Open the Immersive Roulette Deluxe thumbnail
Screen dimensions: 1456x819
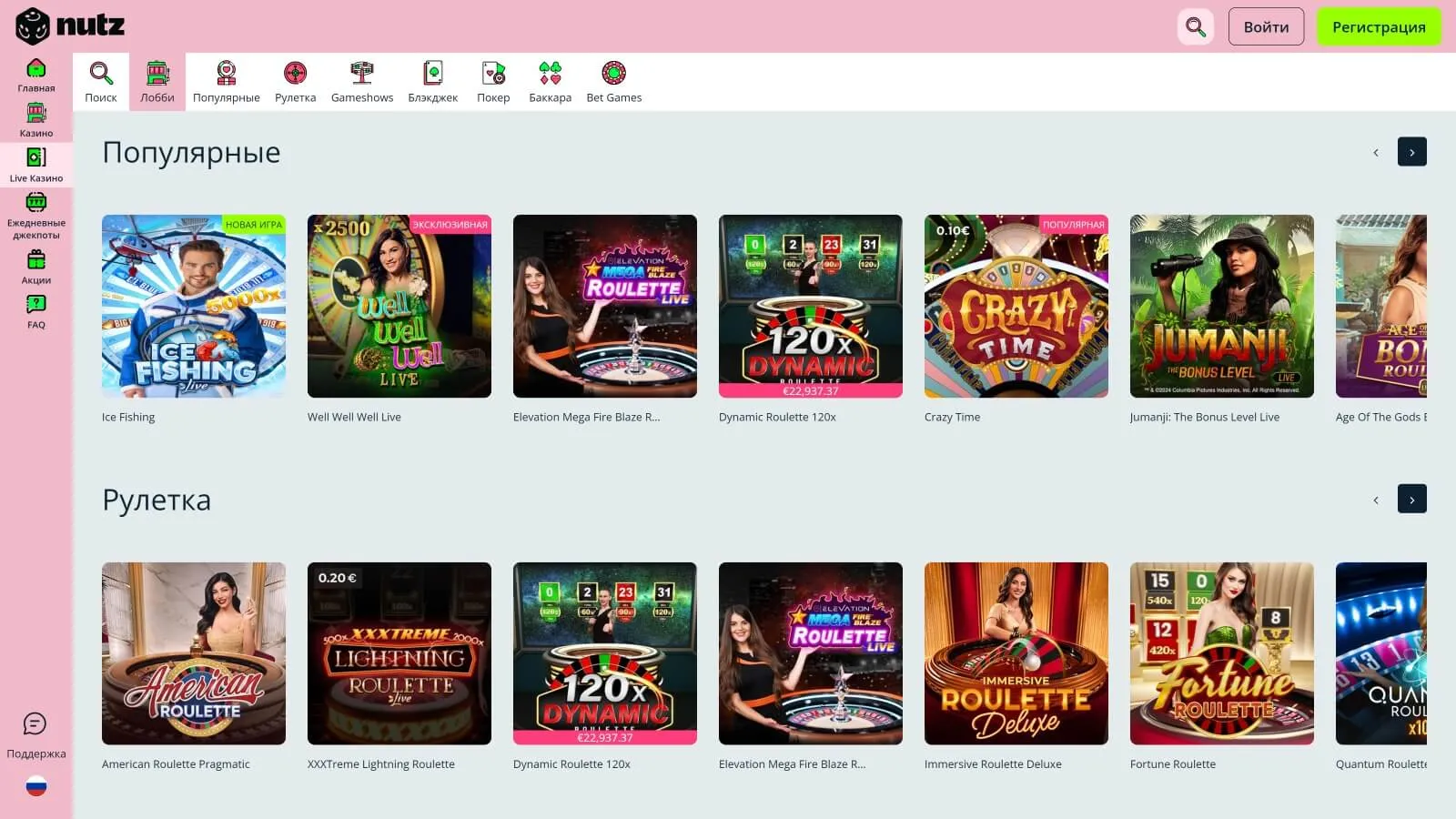pyautogui.click(x=1016, y=653)
